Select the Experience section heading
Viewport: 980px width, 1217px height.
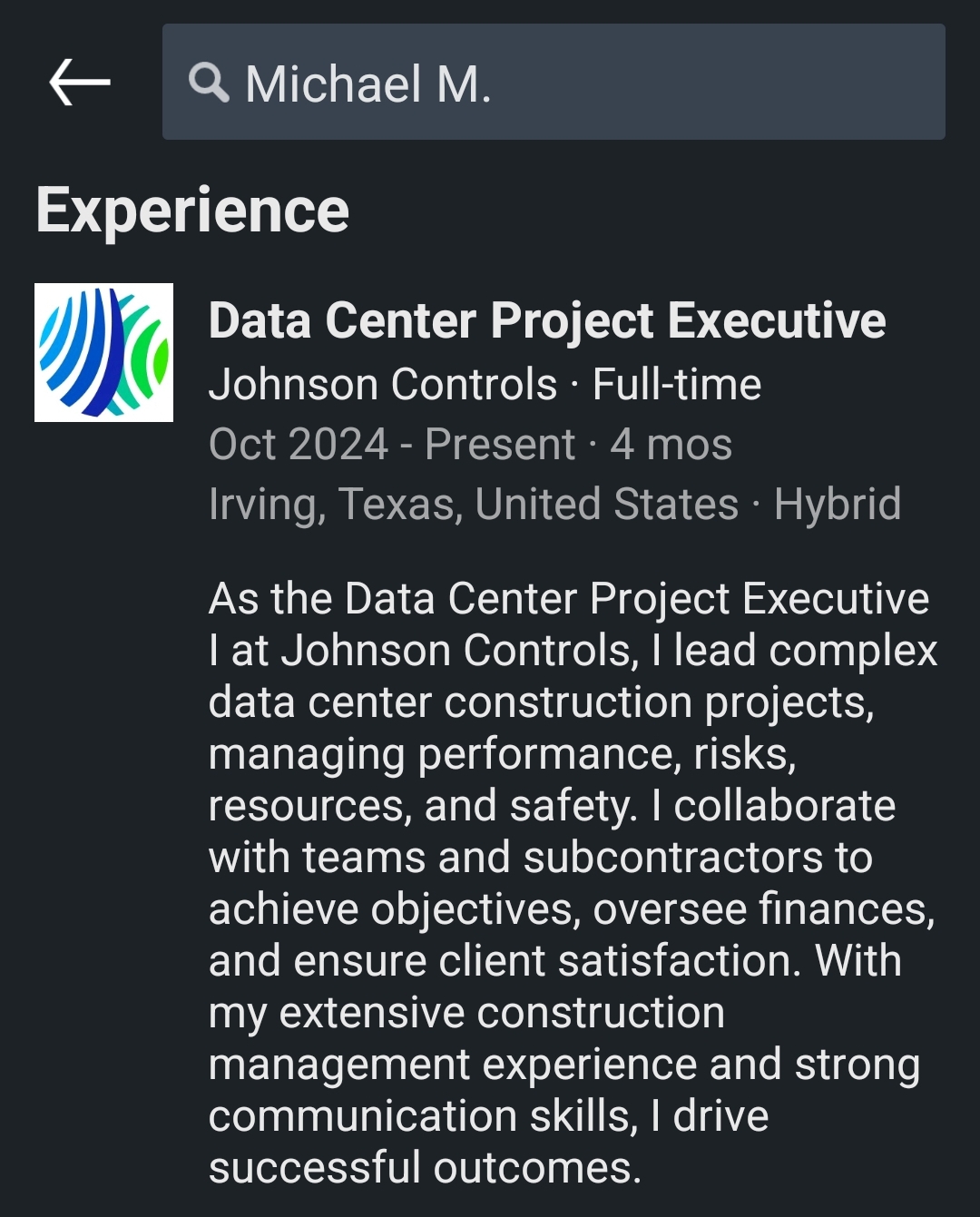(x=192, y=211)
